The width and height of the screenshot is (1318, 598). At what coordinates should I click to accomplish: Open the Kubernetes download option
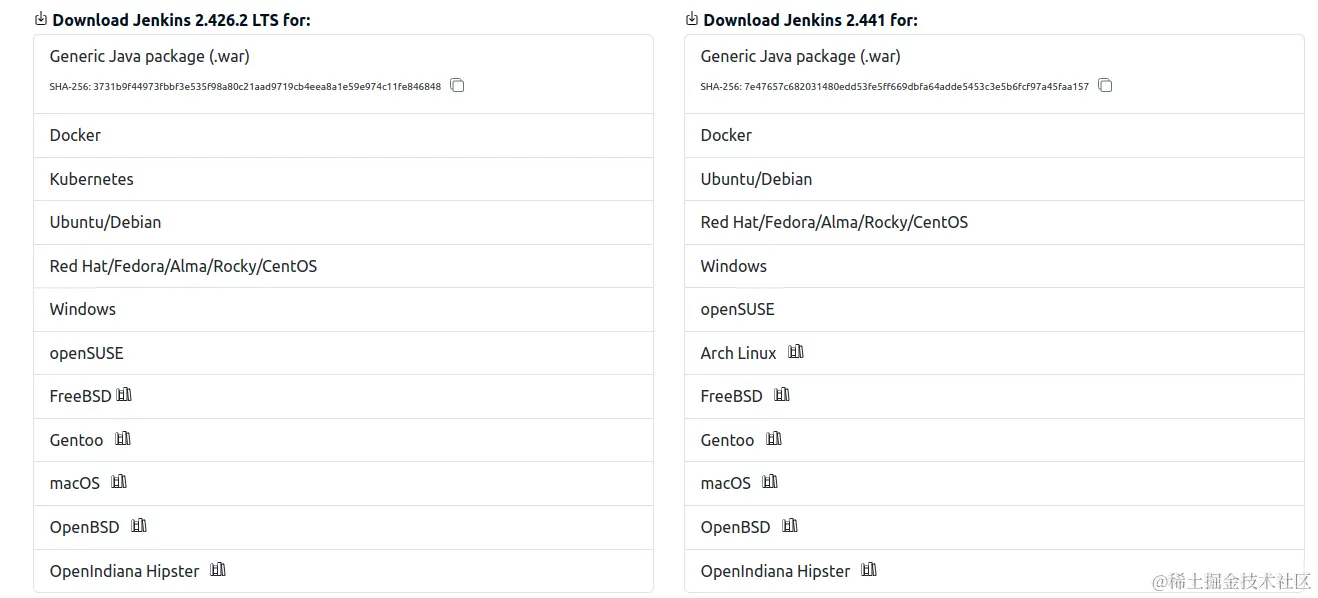click(343, 179)
